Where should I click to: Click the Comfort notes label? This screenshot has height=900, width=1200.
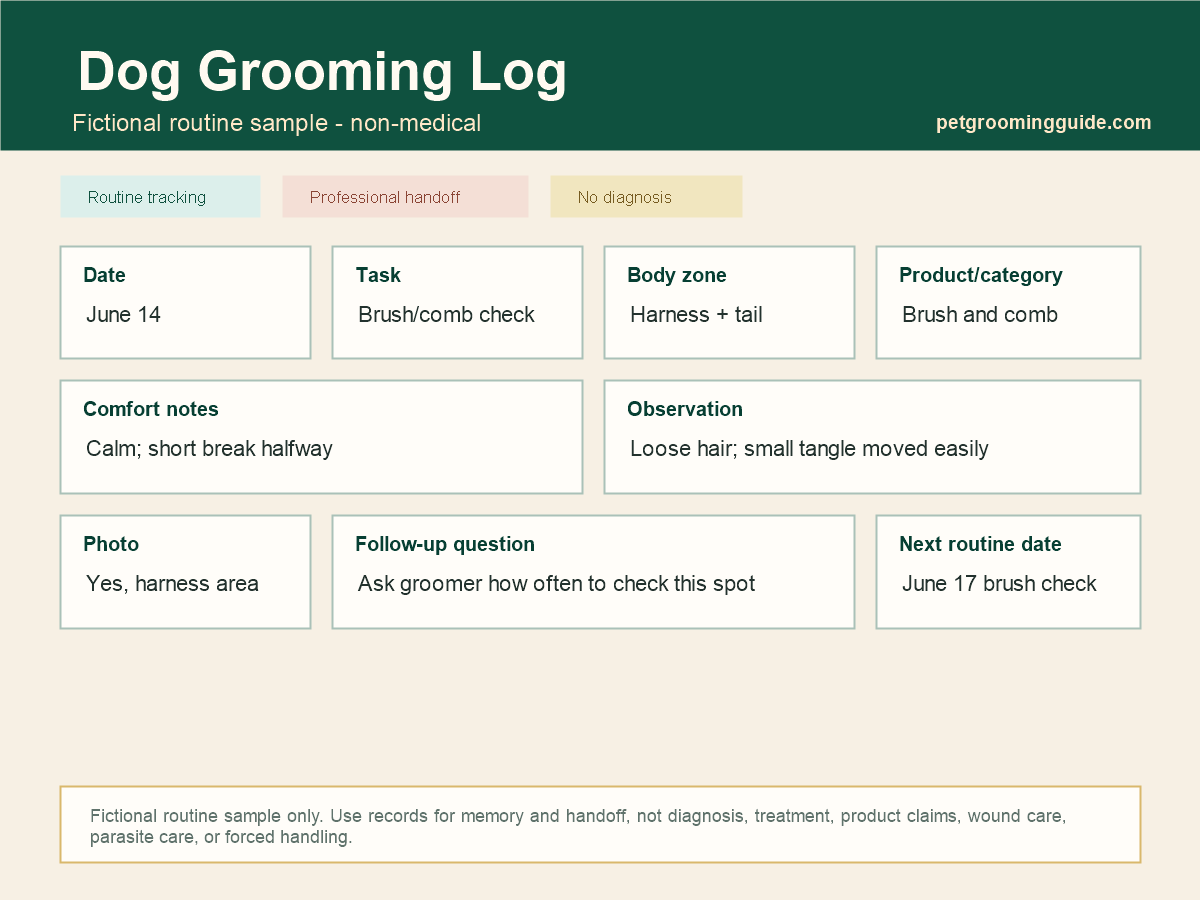pyautogui.click(x=151, y=409)
